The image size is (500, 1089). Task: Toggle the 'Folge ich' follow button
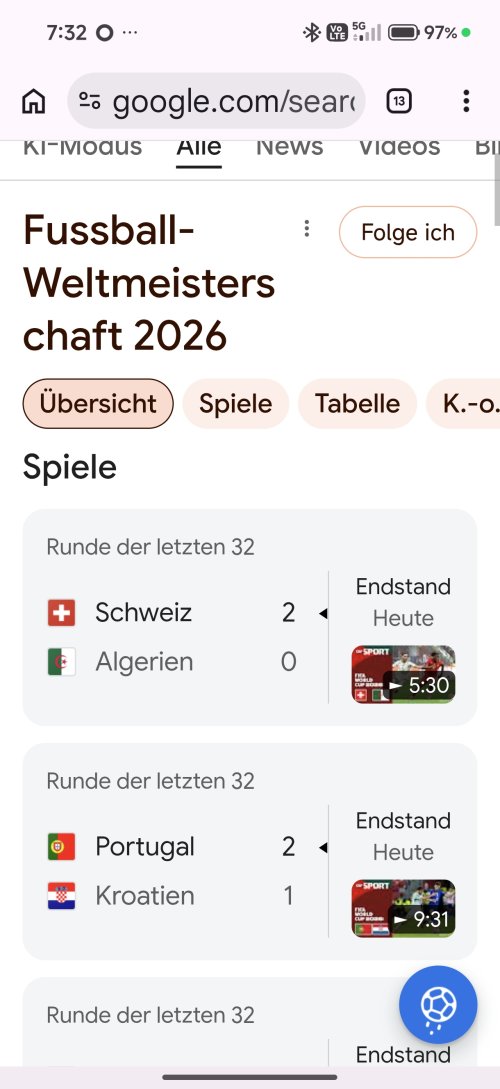pos(408,232)
